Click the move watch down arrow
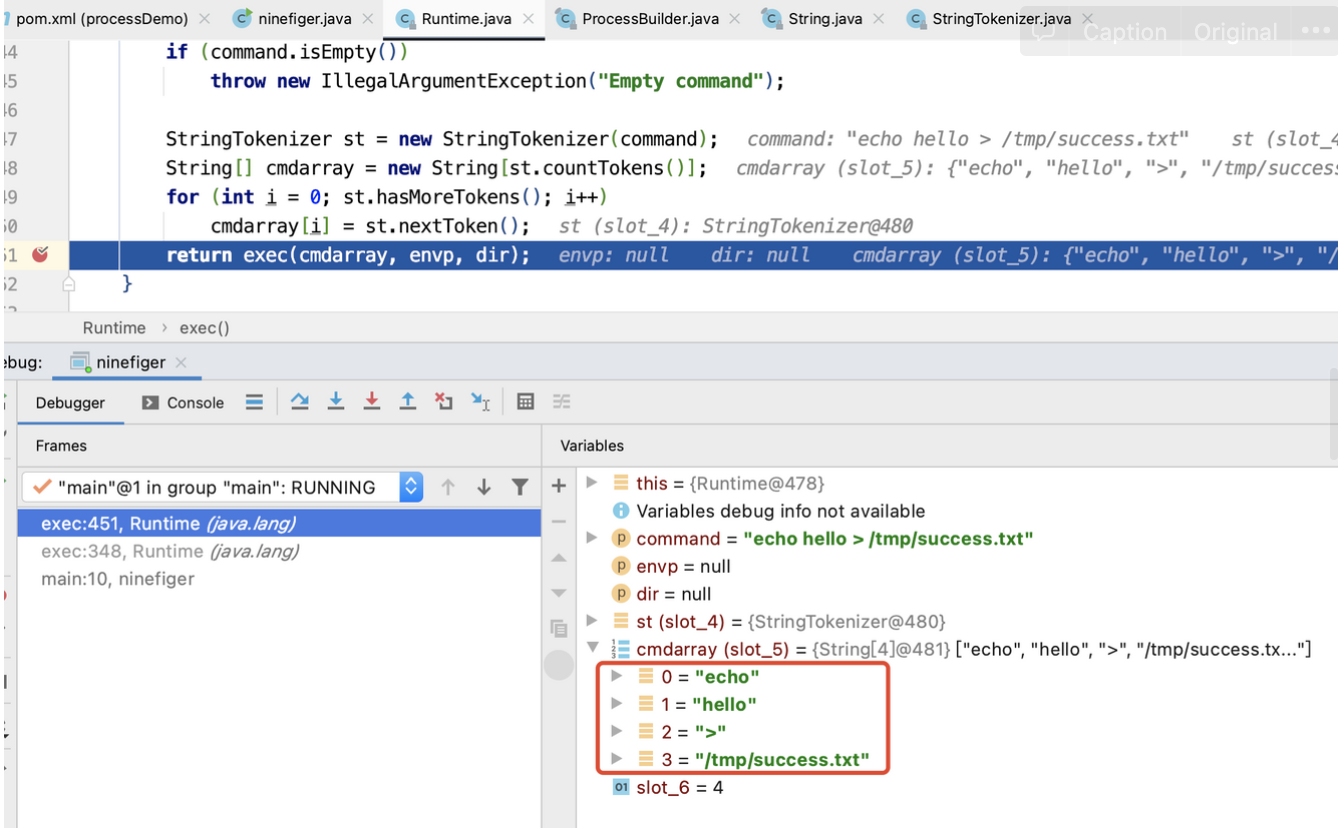The image size is (1338, 828). (x=559, y=593)
